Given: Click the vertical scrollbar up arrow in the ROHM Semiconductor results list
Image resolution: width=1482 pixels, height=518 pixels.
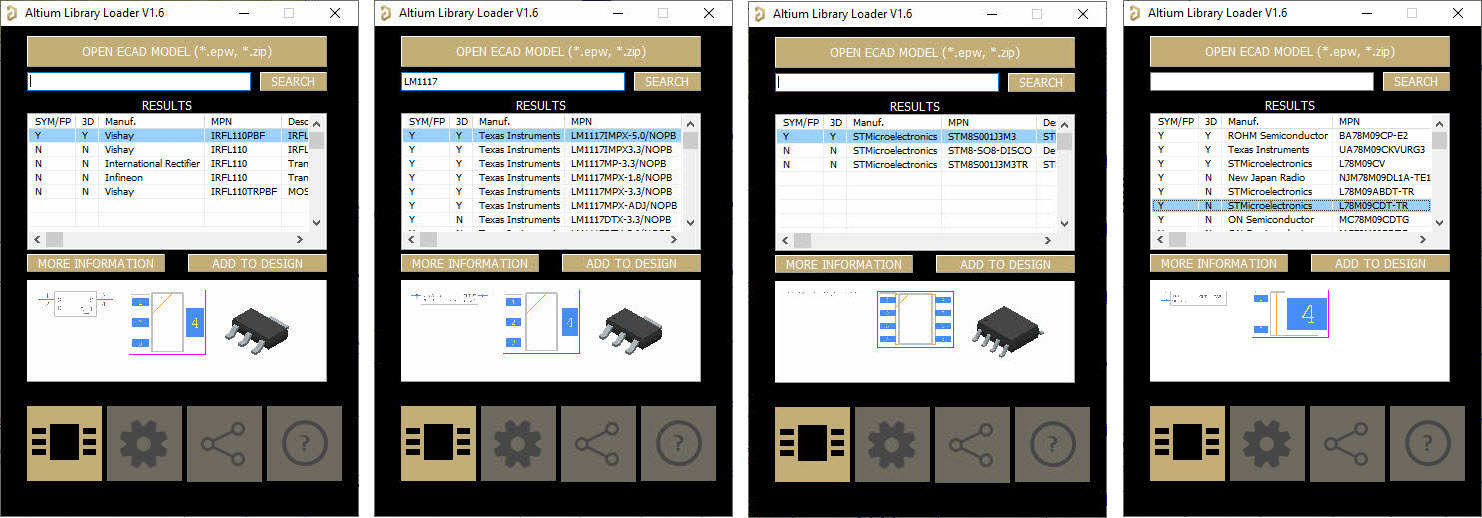Looking at the screenshot, I should point(1440,122).
